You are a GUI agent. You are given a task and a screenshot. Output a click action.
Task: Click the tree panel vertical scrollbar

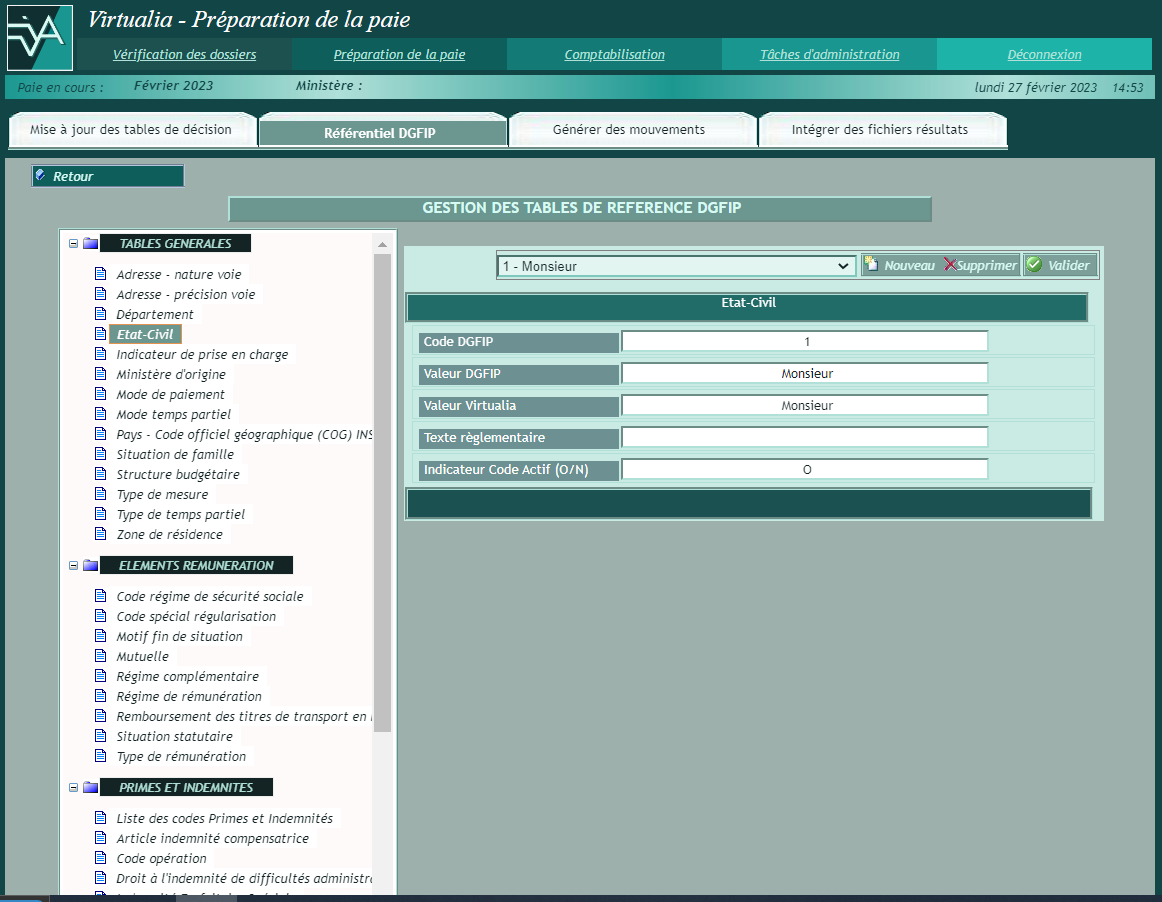coord(382,490)
